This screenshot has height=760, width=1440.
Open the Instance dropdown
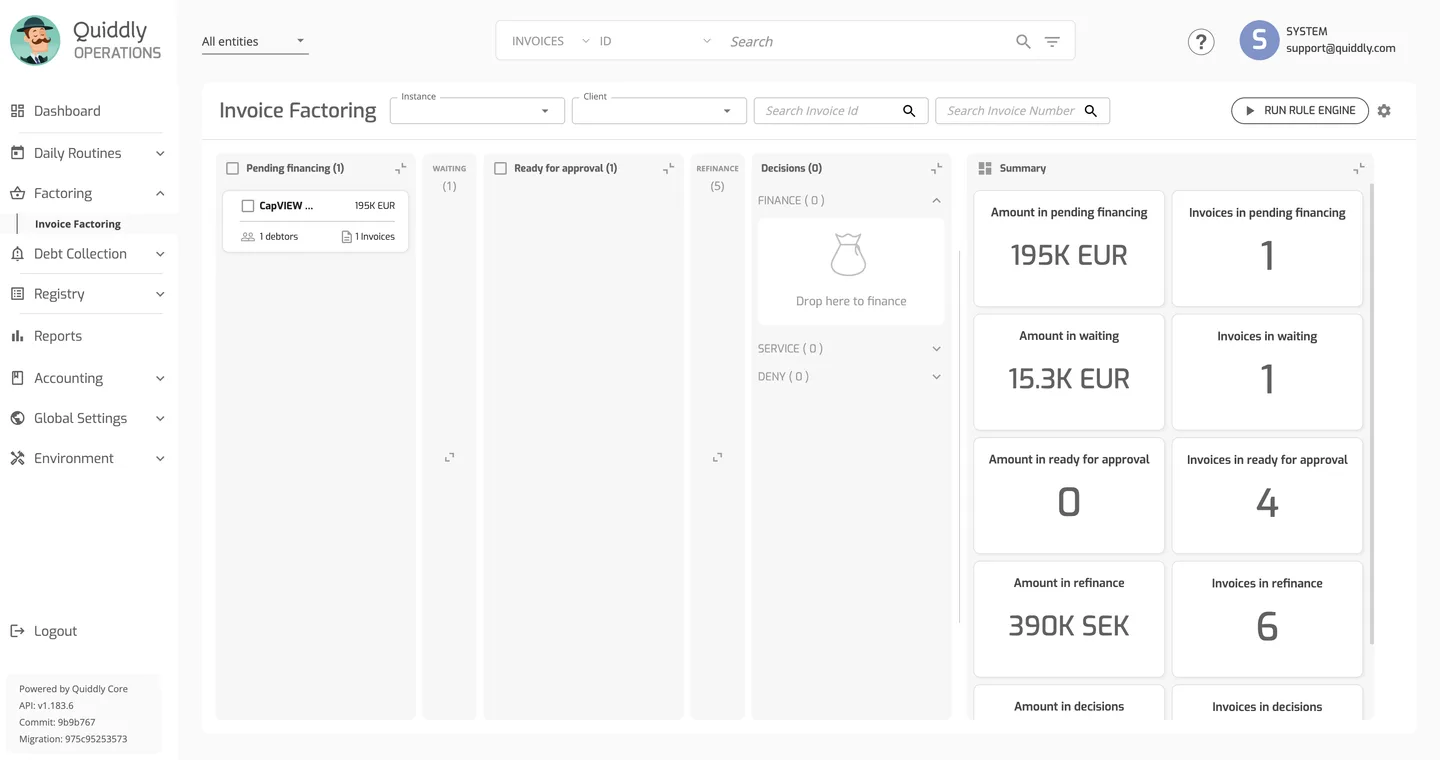[477, 110]
